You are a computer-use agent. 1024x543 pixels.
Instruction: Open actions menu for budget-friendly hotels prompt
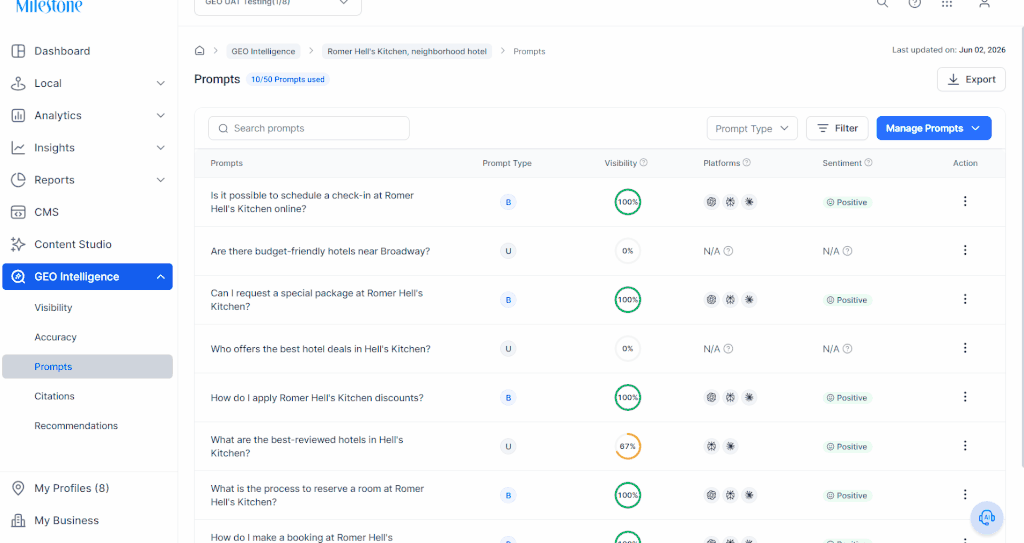[965, 250]
